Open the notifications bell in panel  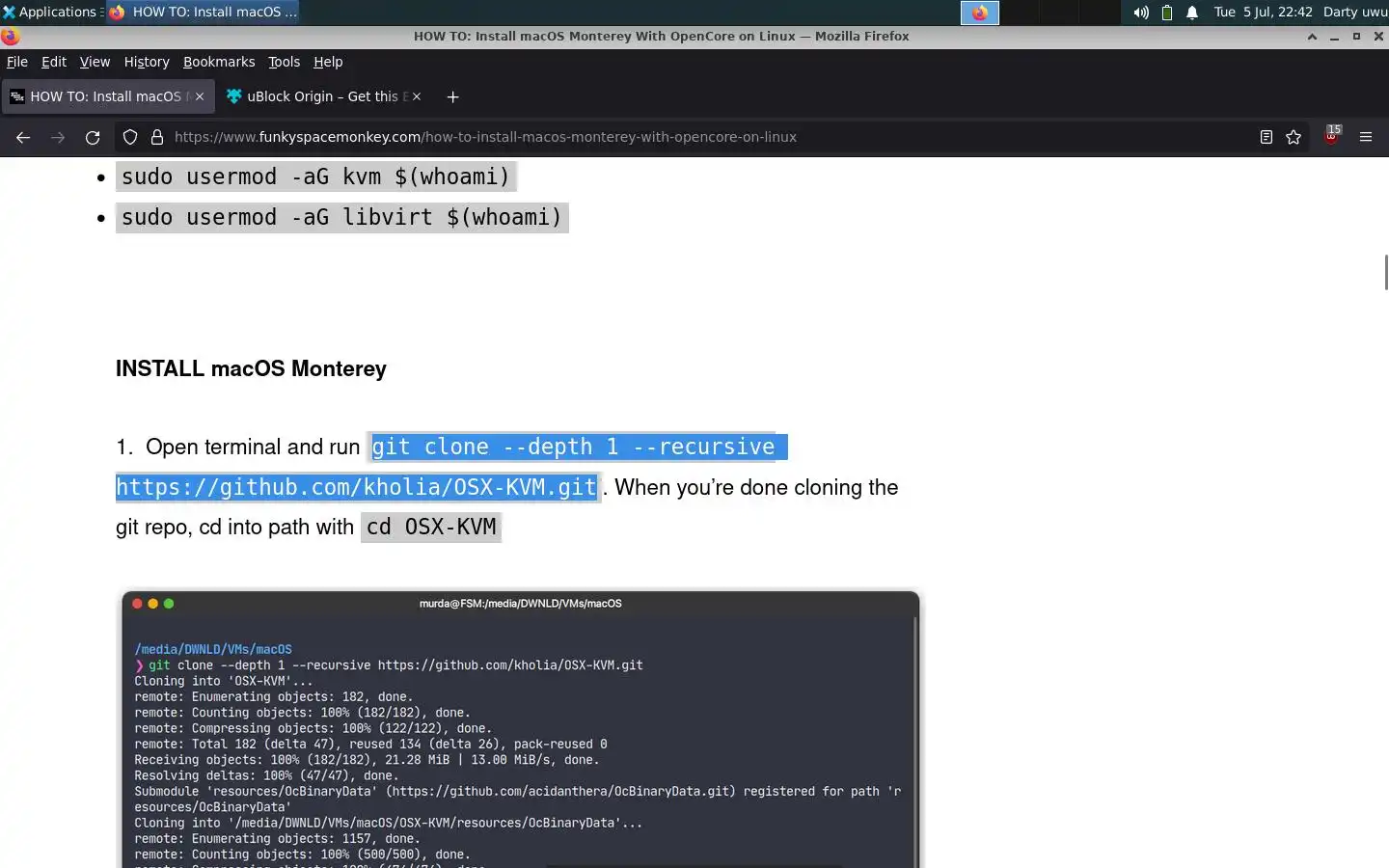[x=1192, y=13]
